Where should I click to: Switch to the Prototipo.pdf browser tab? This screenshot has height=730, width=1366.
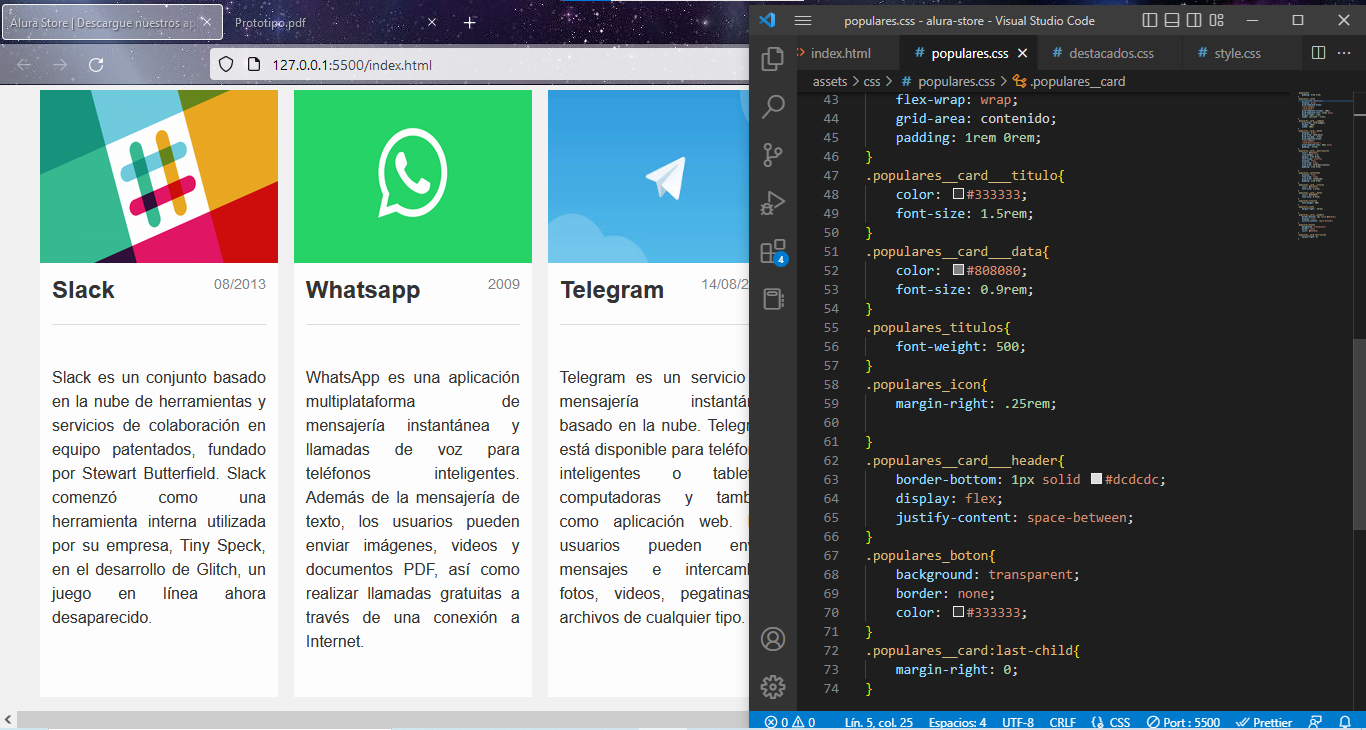[x=335, y=22]
